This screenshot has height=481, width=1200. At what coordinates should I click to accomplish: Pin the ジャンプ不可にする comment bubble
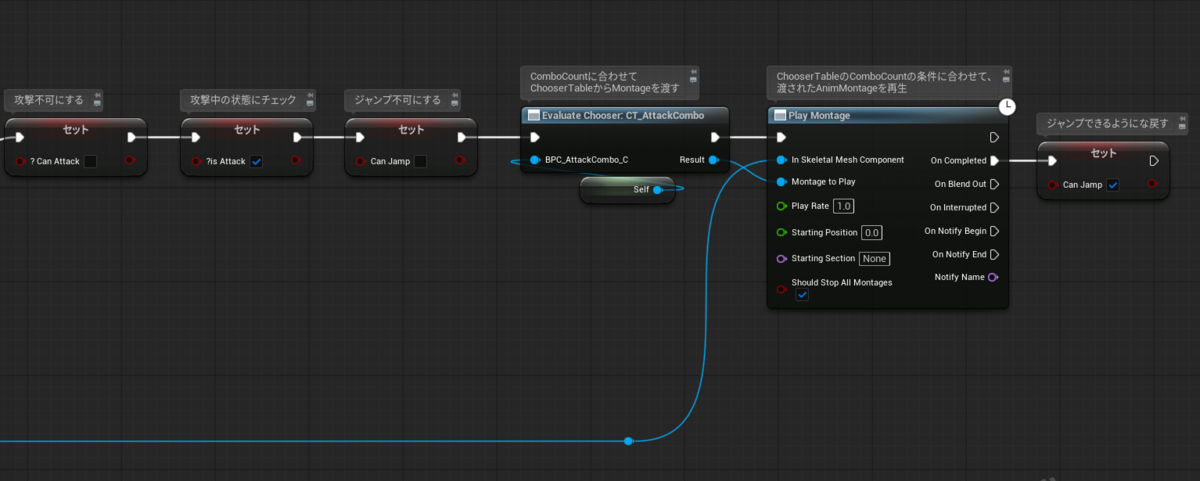(454, 97)
